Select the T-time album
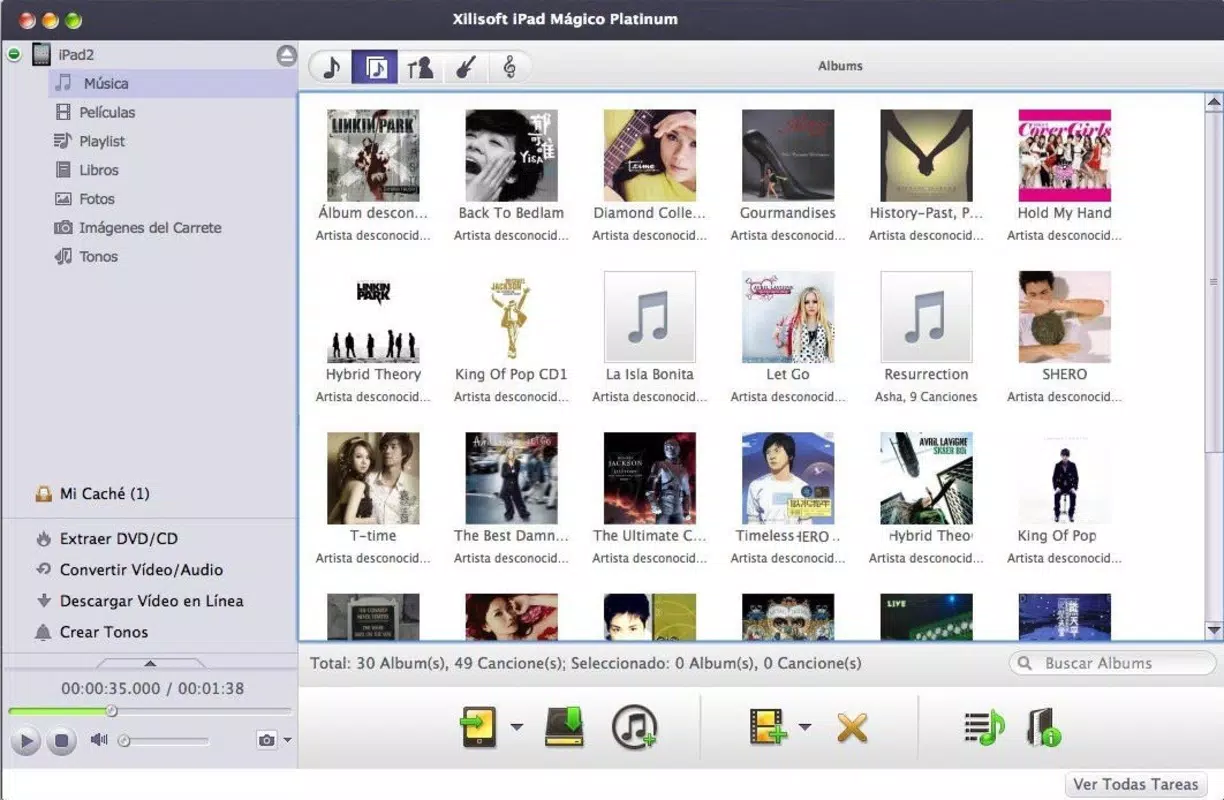Viewport: 1224px width, 800px height. click(373, 478)
